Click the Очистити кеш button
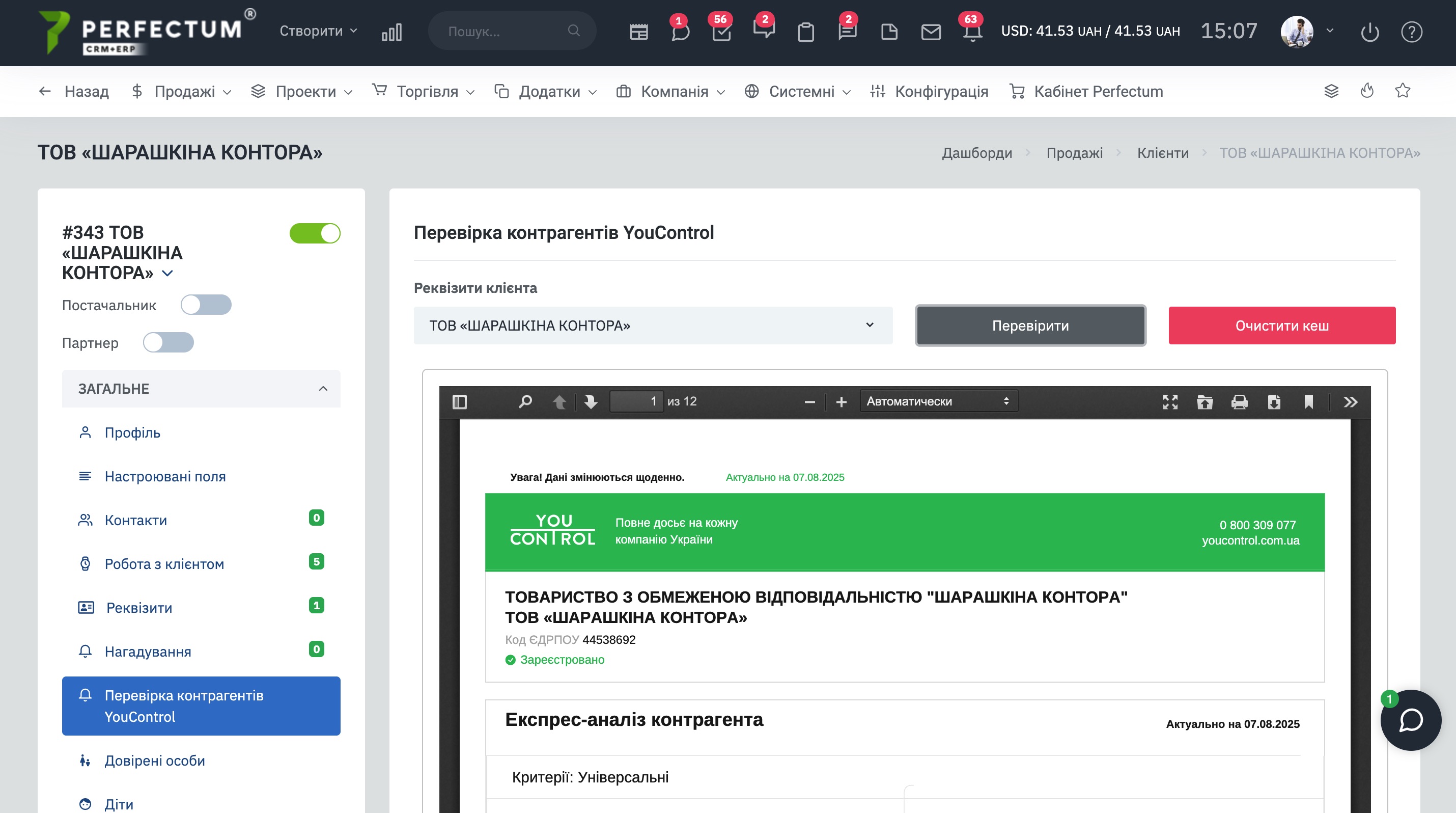The height and width of the screenshot is (813, 1456). [x=1282, y=326]
